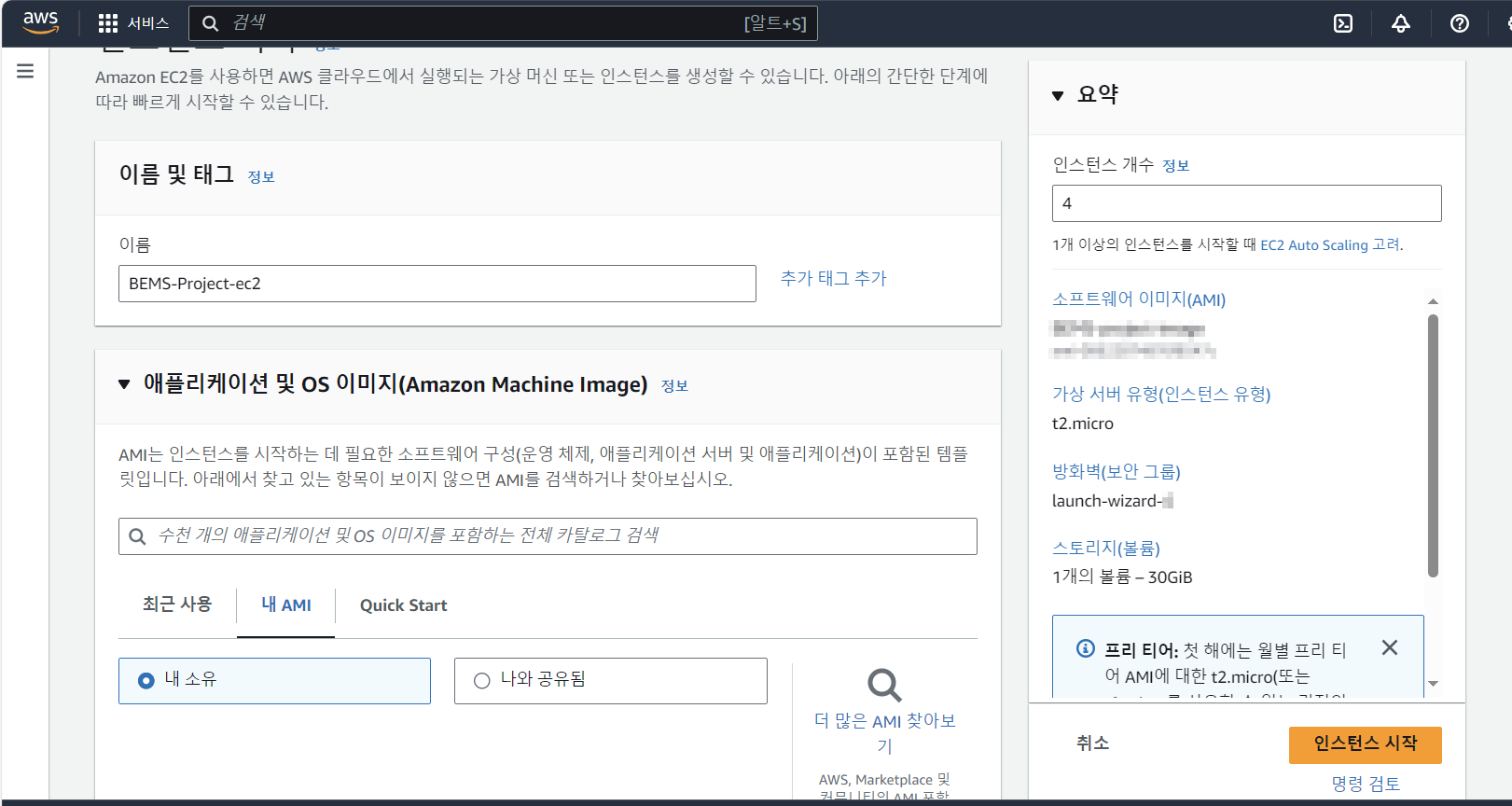Screen dimensions: 1512x806
Task: Dismiss the 프리 티어 info notice
Action: (1389, 647)
